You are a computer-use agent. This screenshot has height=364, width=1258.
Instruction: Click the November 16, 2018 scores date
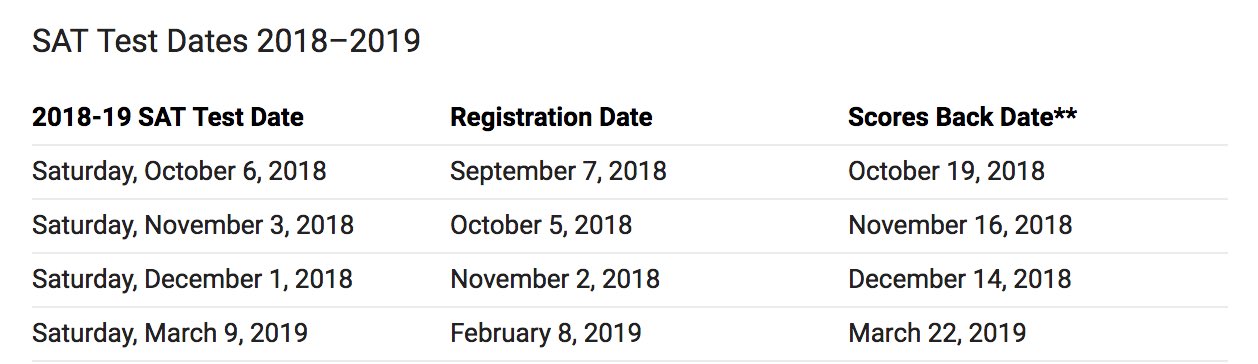pos(960,225)
